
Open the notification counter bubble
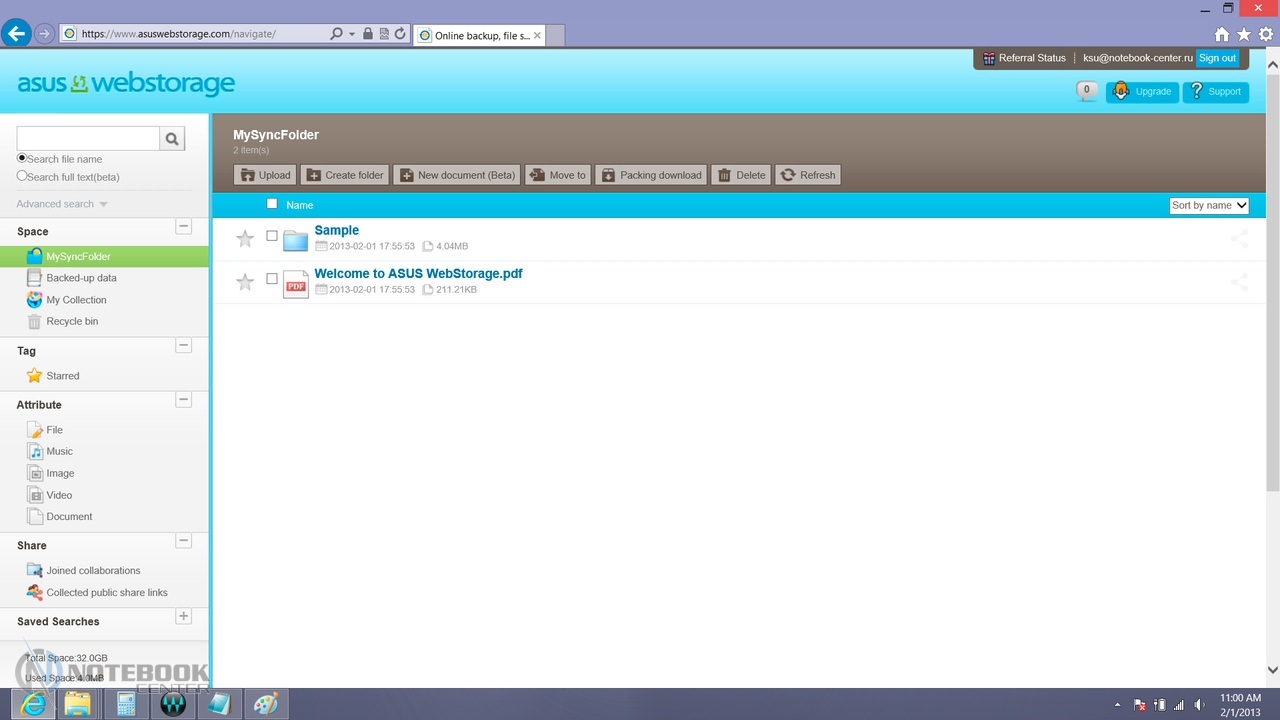[x=1087, y=91]
